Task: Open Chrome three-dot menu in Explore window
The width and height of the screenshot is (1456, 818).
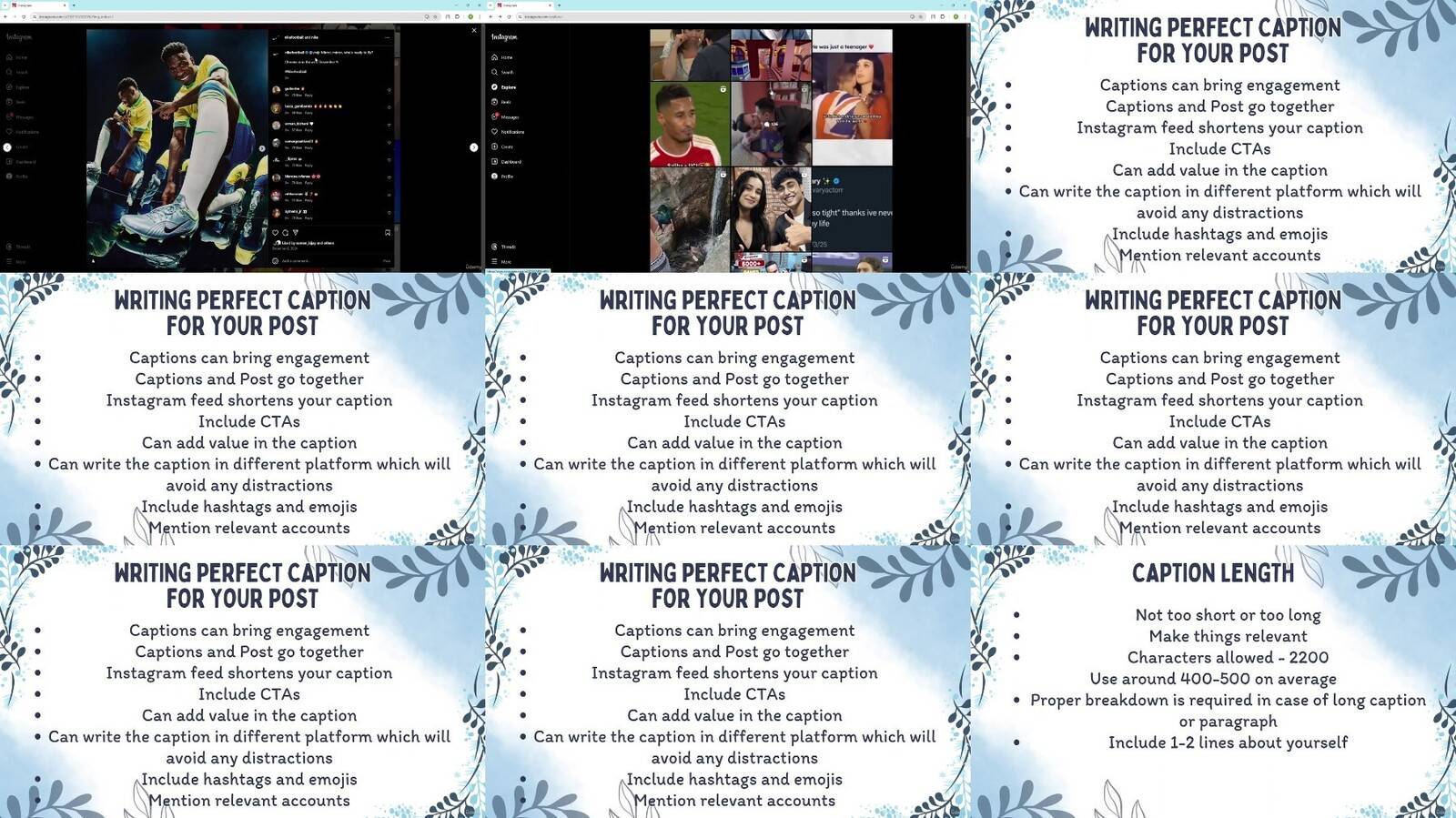Action: [x=965, y=16]
